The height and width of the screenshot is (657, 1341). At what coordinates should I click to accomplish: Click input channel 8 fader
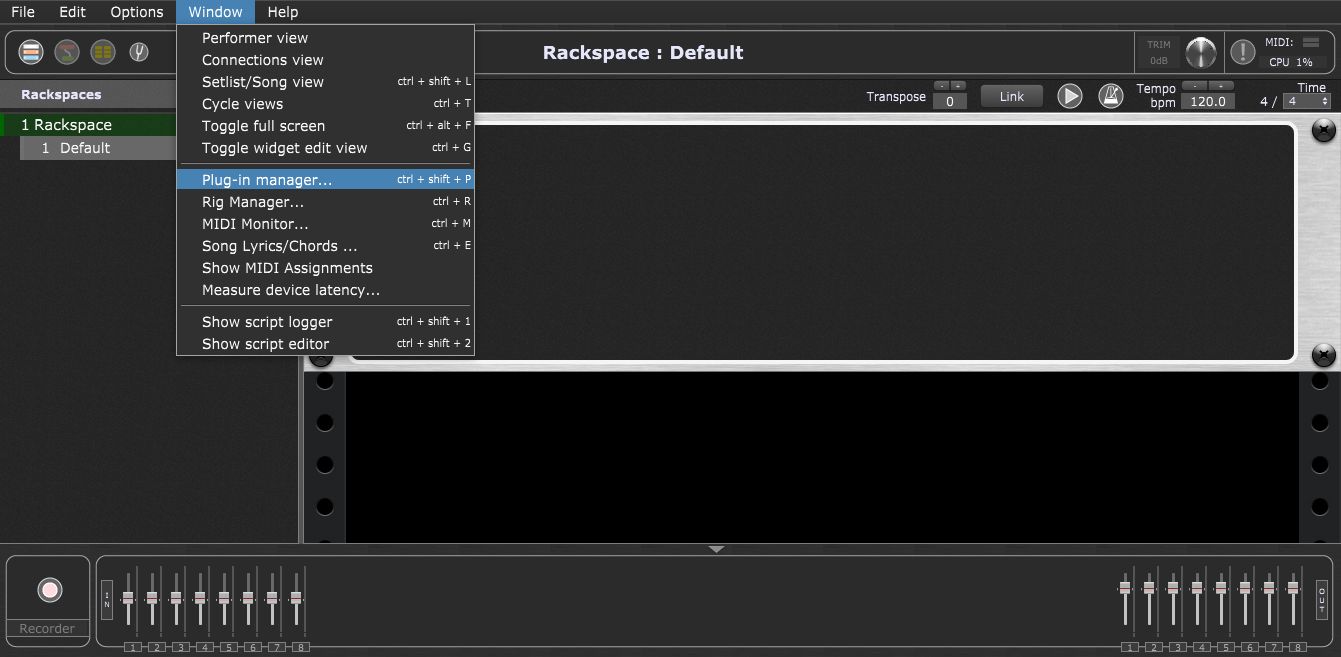(x=296, y=597)
